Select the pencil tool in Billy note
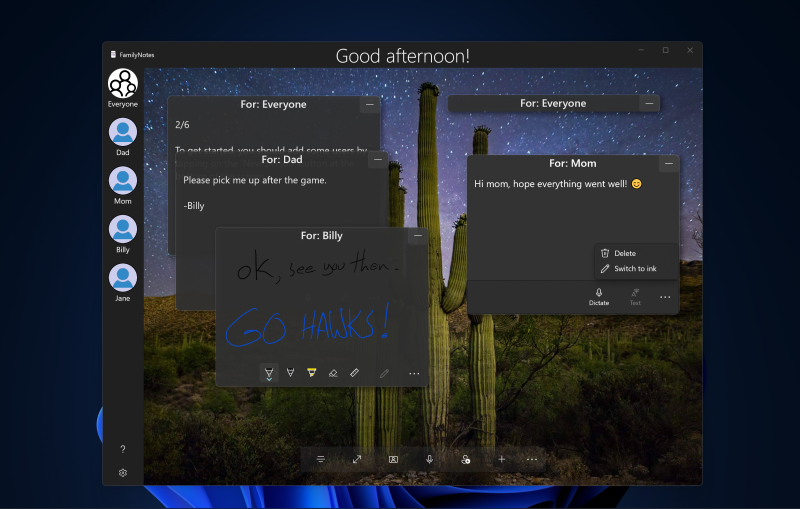 tap(290, 373)
